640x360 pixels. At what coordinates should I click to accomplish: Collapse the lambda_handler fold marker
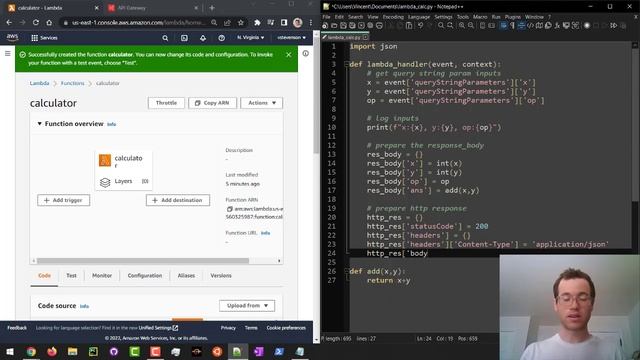tap(347, 64)
